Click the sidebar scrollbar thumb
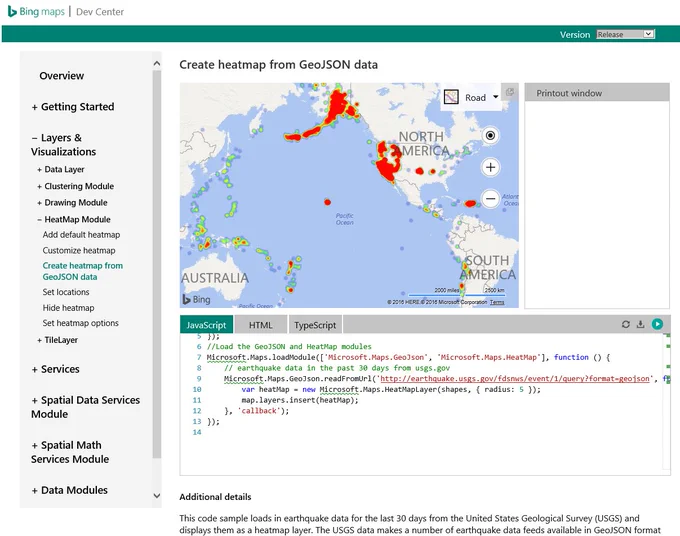680x536 pixels. [157, 264]
